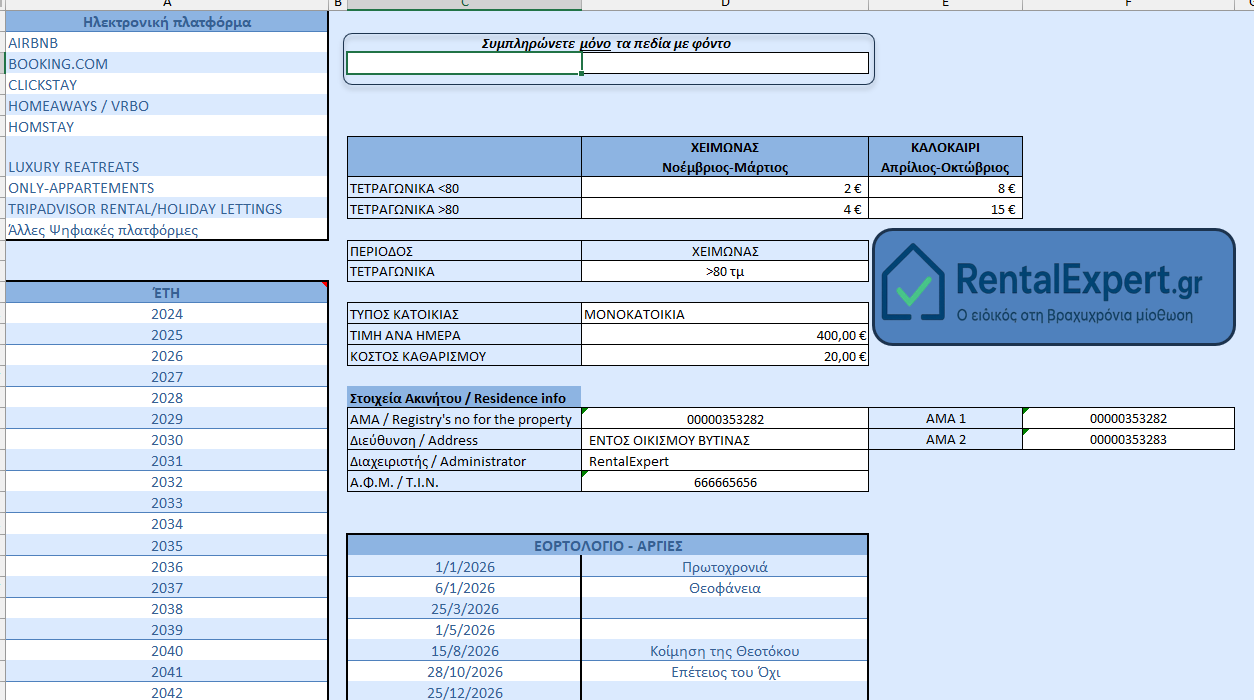Image resolution: width=1254 pixels, height=700 pixels.
Task: Select the RentalExpert administrator value cell
Action: pyautogui.click(x=725, y=461)
